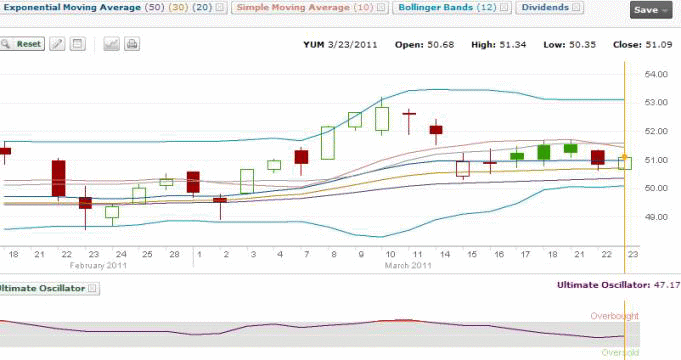Open the Save dropdown button

(651, 10)
